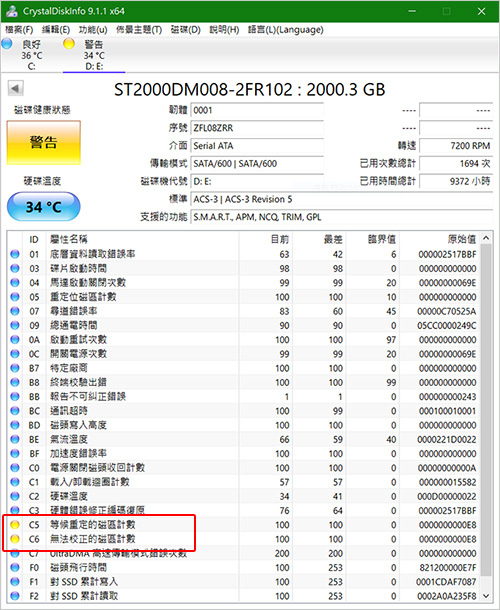Image resolution: width=500 pixels, height=610 pixels.
Task: Click the blue status icon for attribute BD
Action: (x=15, y=425)
